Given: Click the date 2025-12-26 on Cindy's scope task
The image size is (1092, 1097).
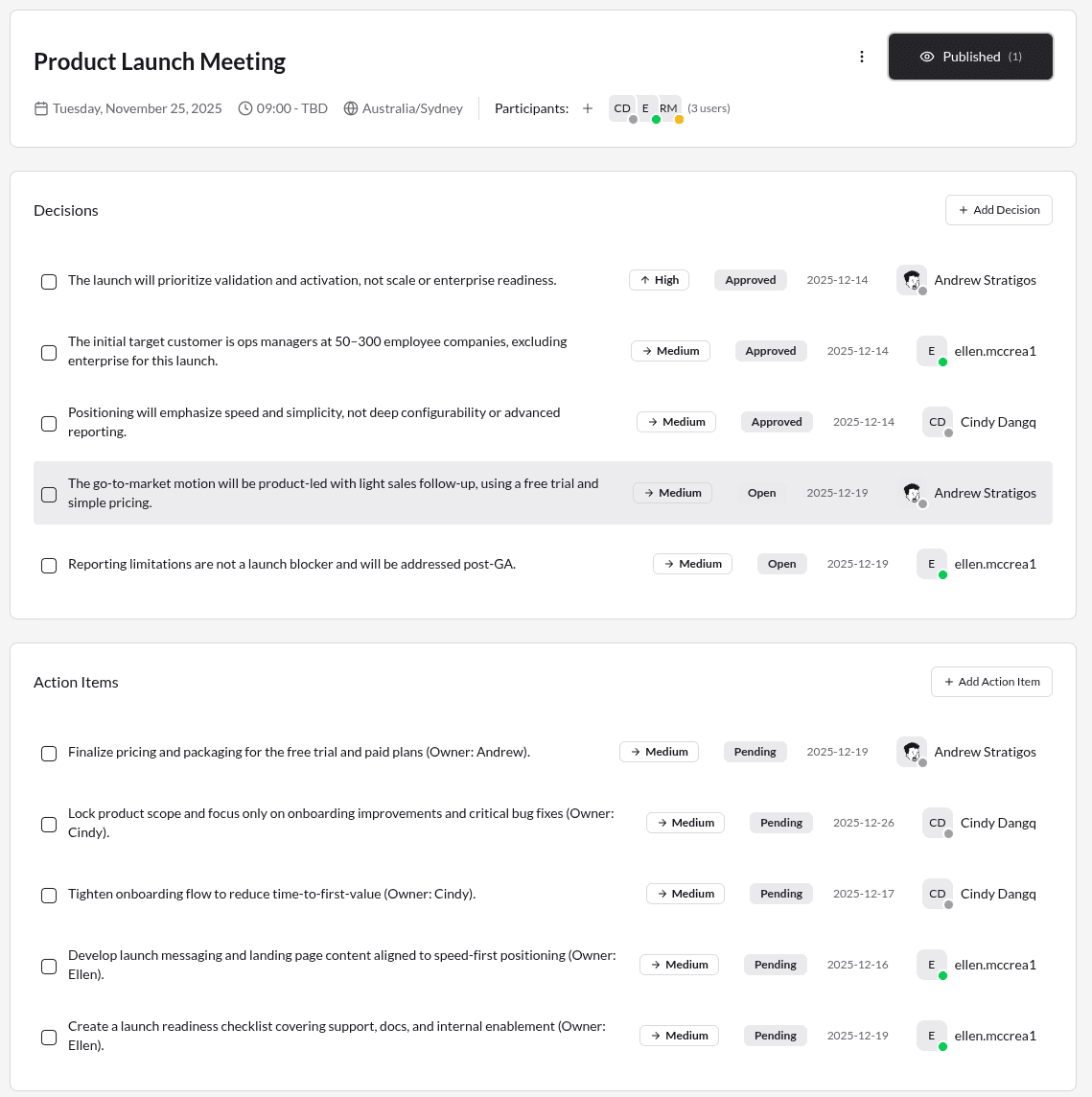Looking at the screenshot, I should coord(863,823).
